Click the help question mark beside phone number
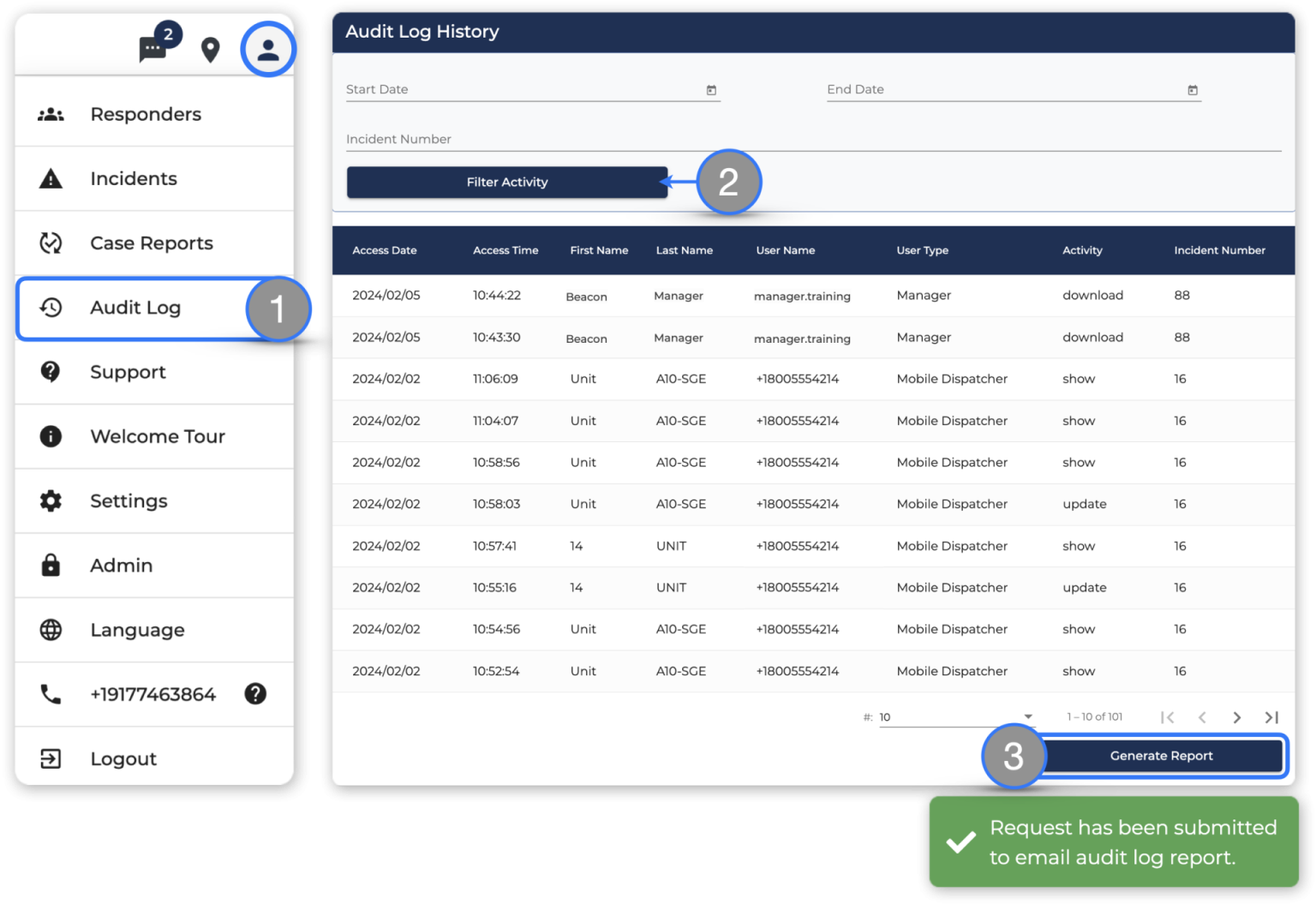This screenshot has width=1316, height=905. click(254, 694)
